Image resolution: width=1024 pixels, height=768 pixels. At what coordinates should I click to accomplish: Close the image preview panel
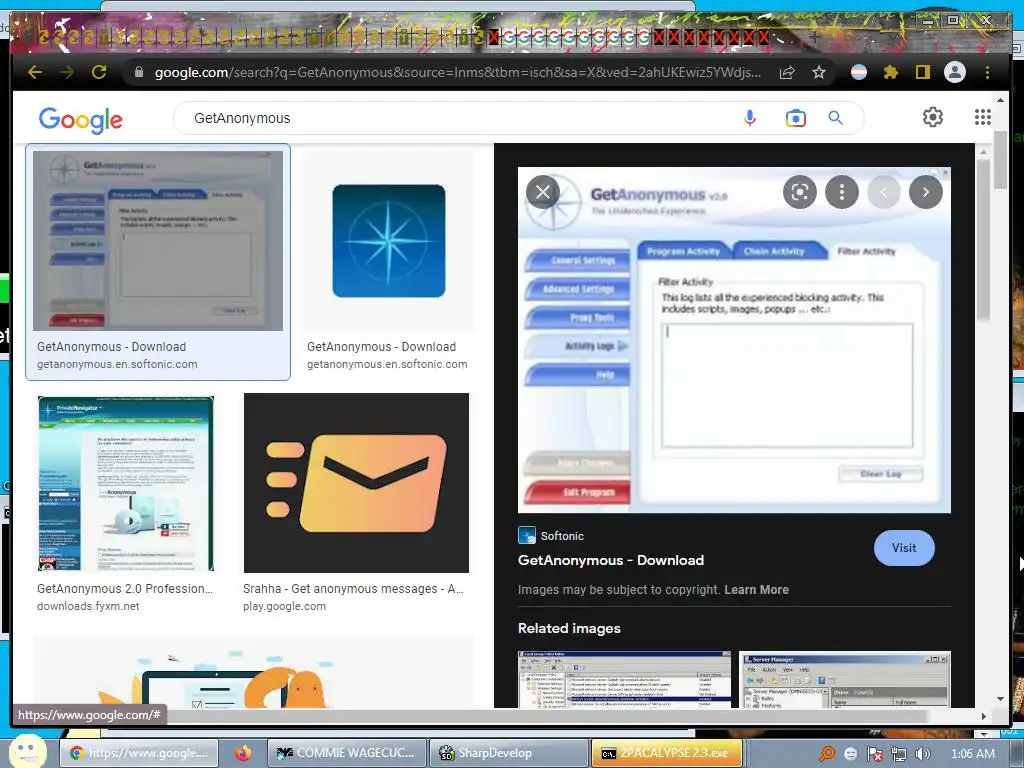point(543,192)
